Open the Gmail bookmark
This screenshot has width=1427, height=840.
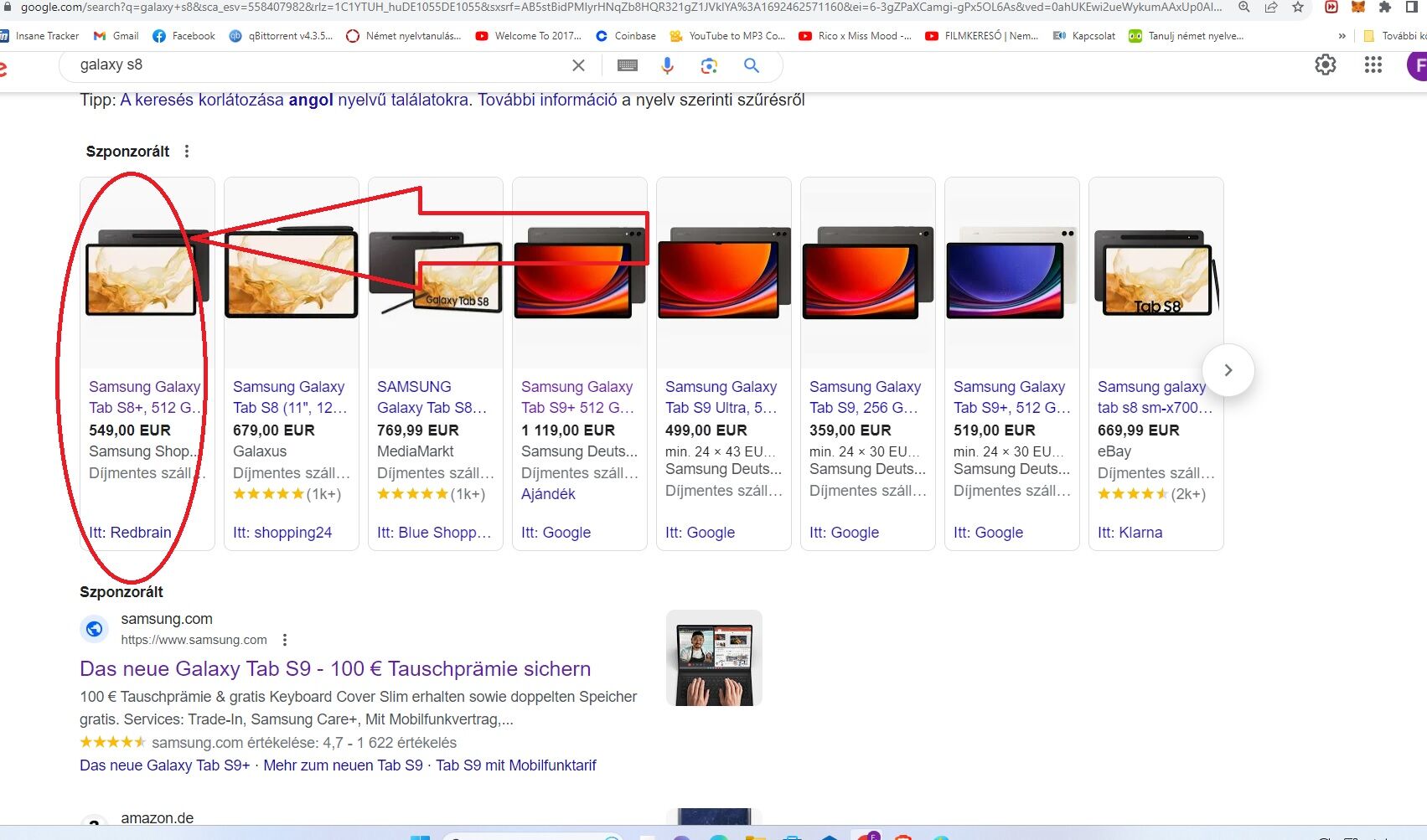116,36
